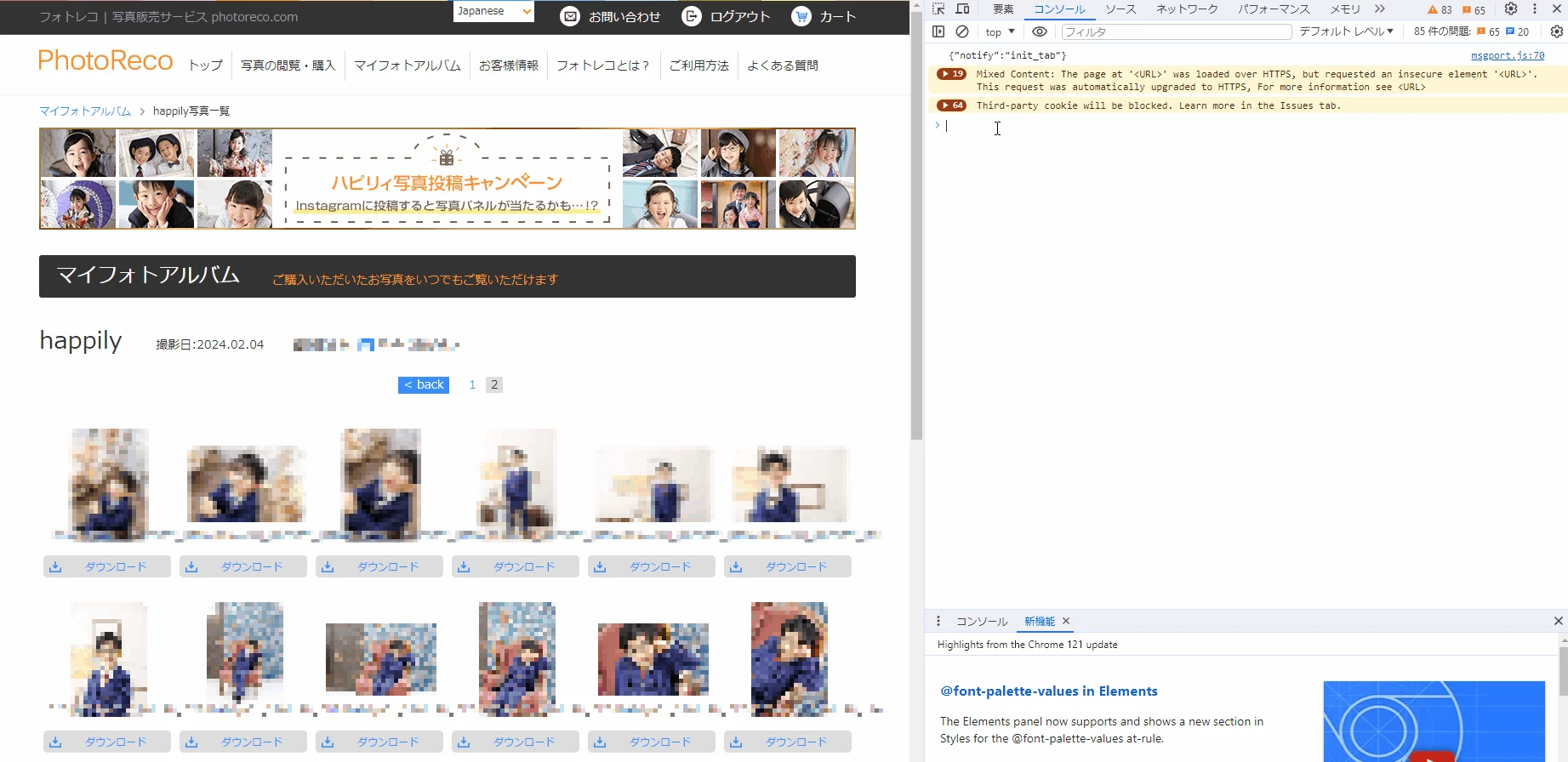The height and width of the screenshot is (762, 1568).
Task: Switch to the メモリ tab
Action: 1345,9
